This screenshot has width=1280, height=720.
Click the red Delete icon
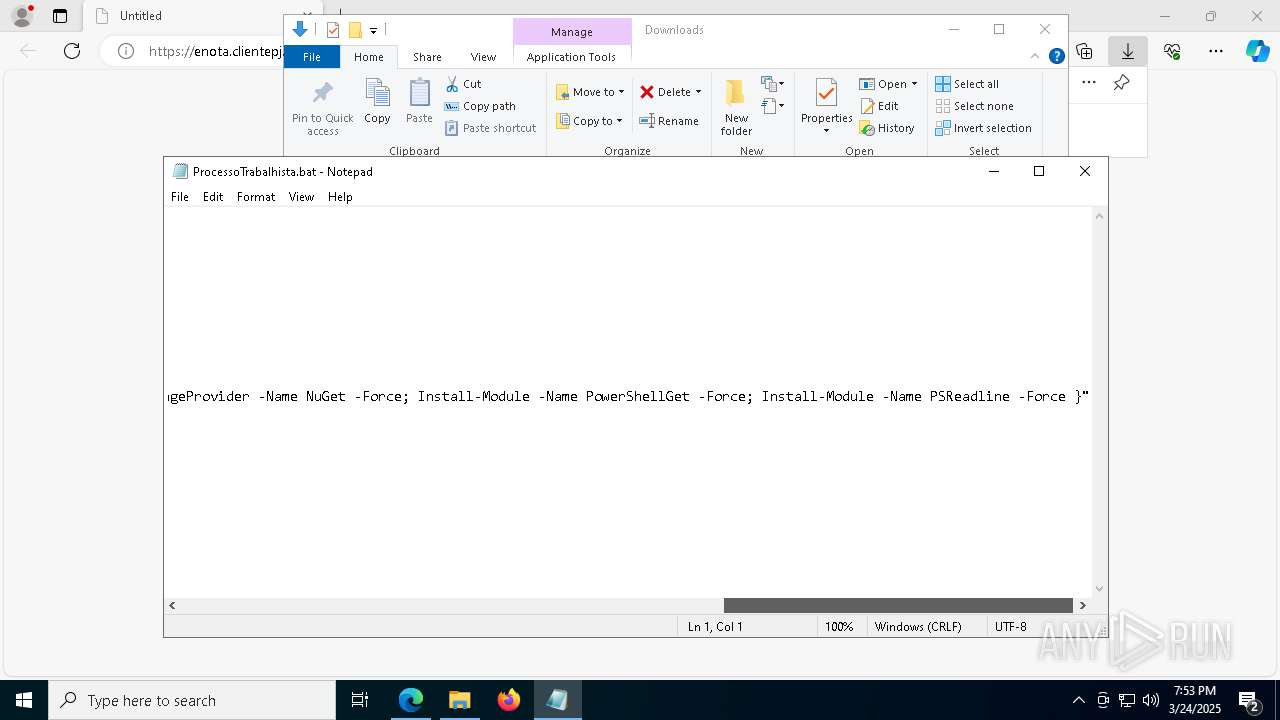pyautogui.click(x=647, y=92)
